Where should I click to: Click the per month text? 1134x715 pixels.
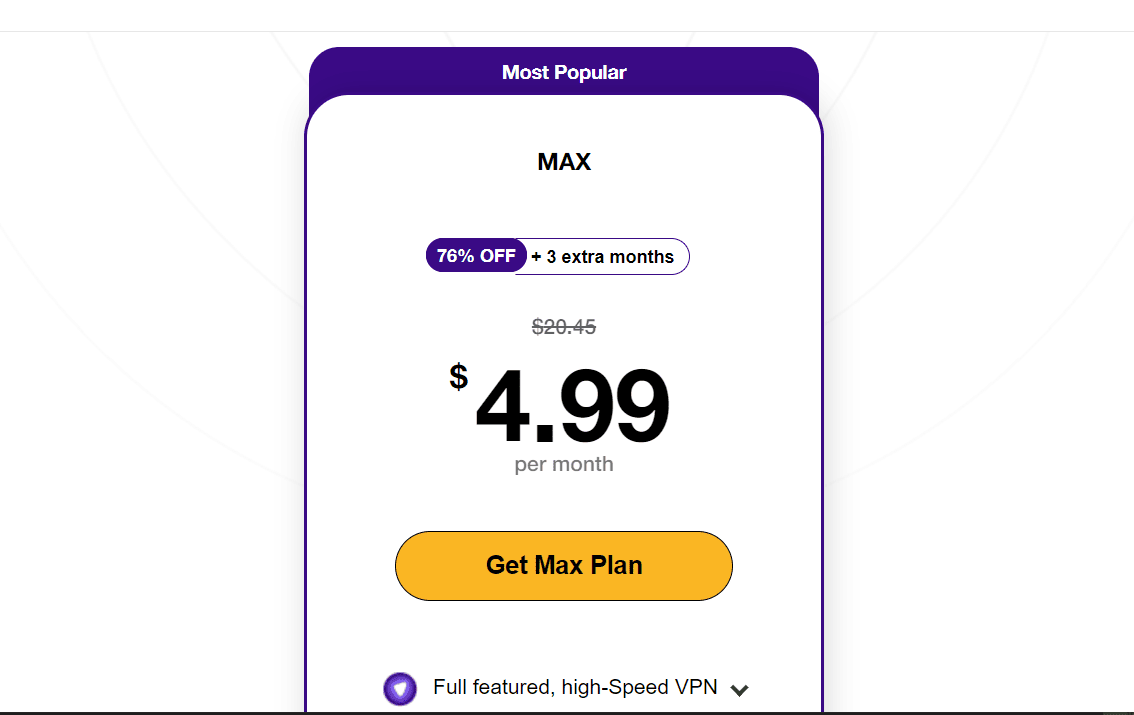563,464
